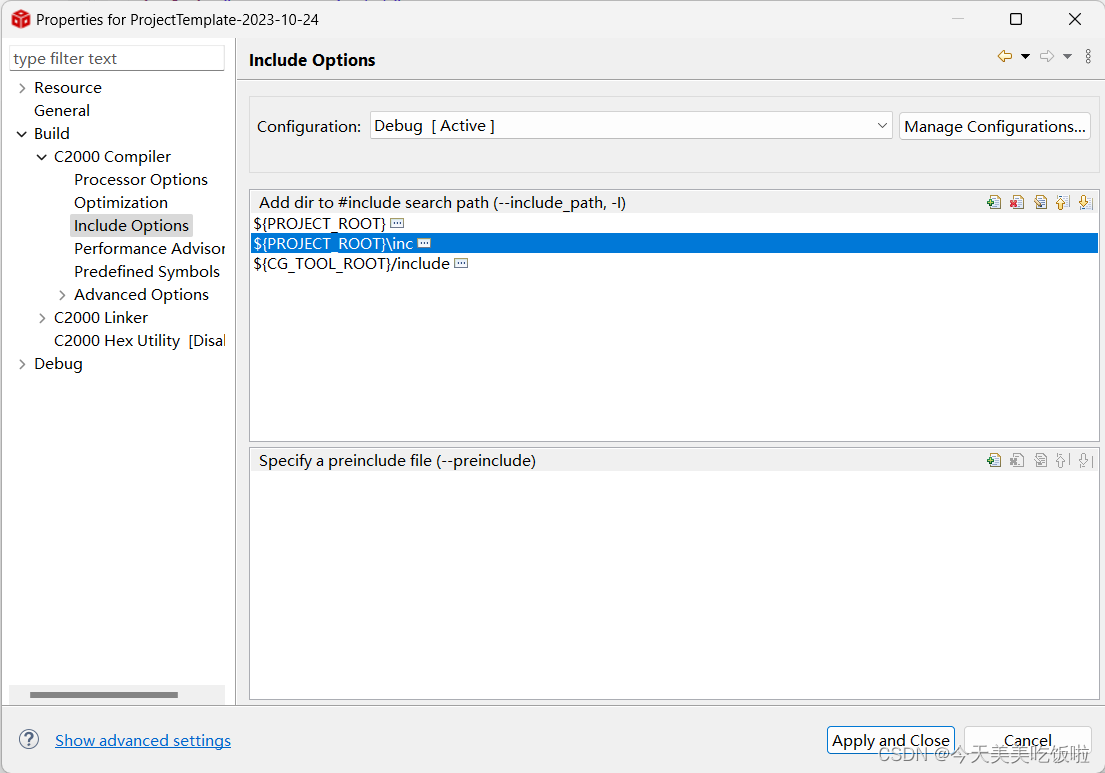Click preinclude section Move Down icon

[x=1085, y=461]
